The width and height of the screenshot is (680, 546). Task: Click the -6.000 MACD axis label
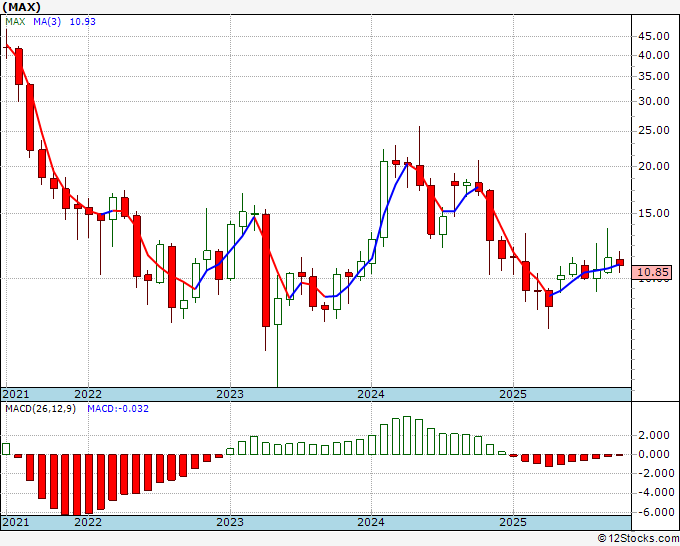point(656,512)
